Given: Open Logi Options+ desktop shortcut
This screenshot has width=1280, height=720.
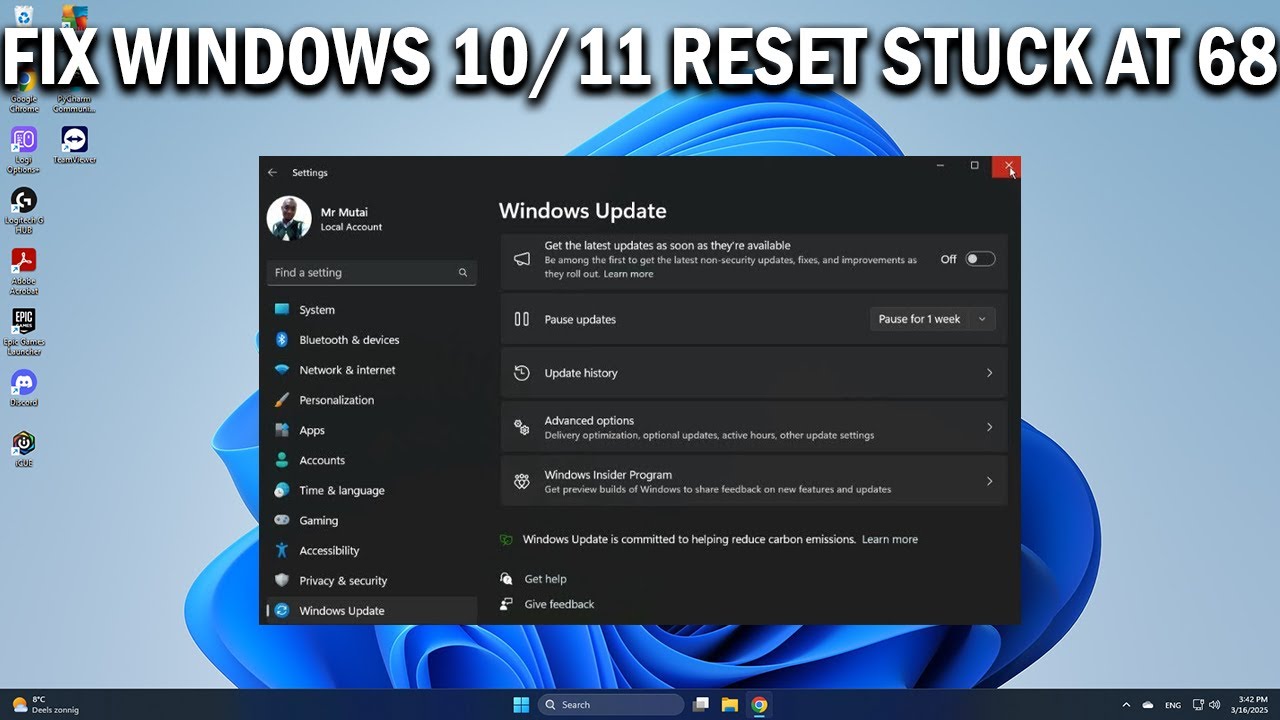Looking at the screenshot, I should [24, 150].
